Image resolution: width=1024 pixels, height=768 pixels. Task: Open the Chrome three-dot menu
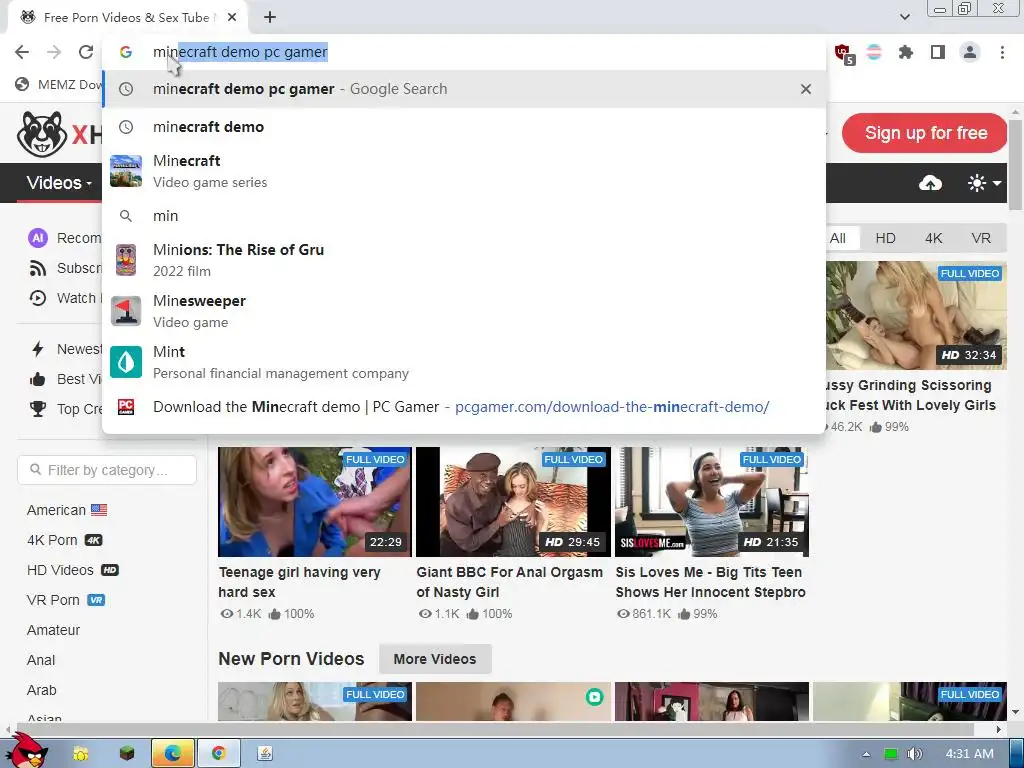(x=1002, y=52)
